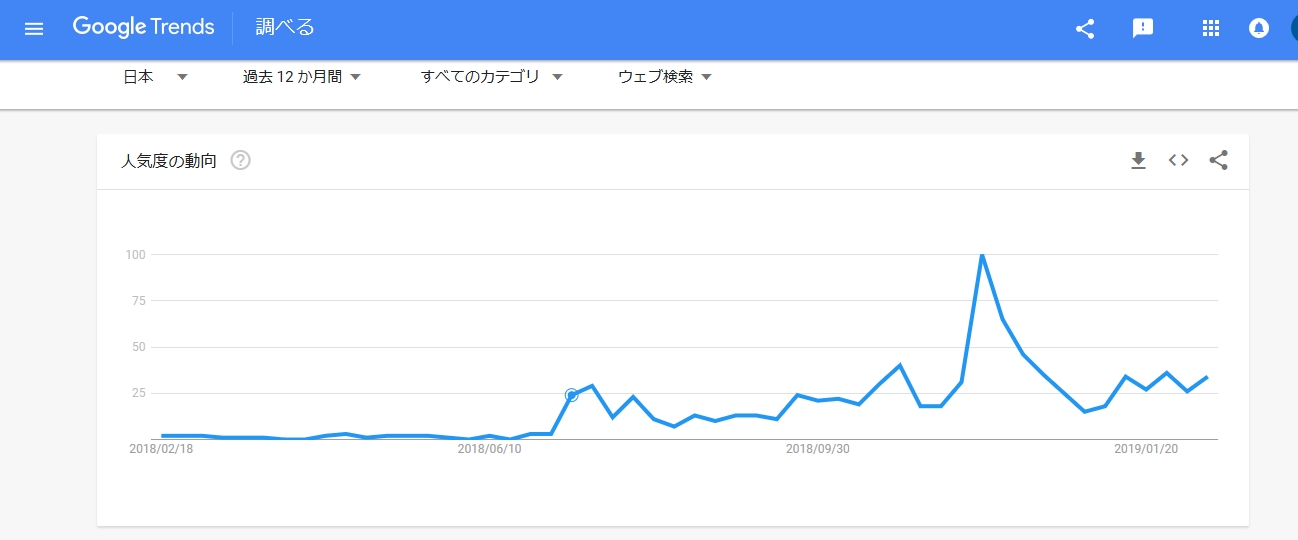This screenshot has height=540, width=1298.
Task: Get the embed code for the chart
Action: (x=1178, y=160)
